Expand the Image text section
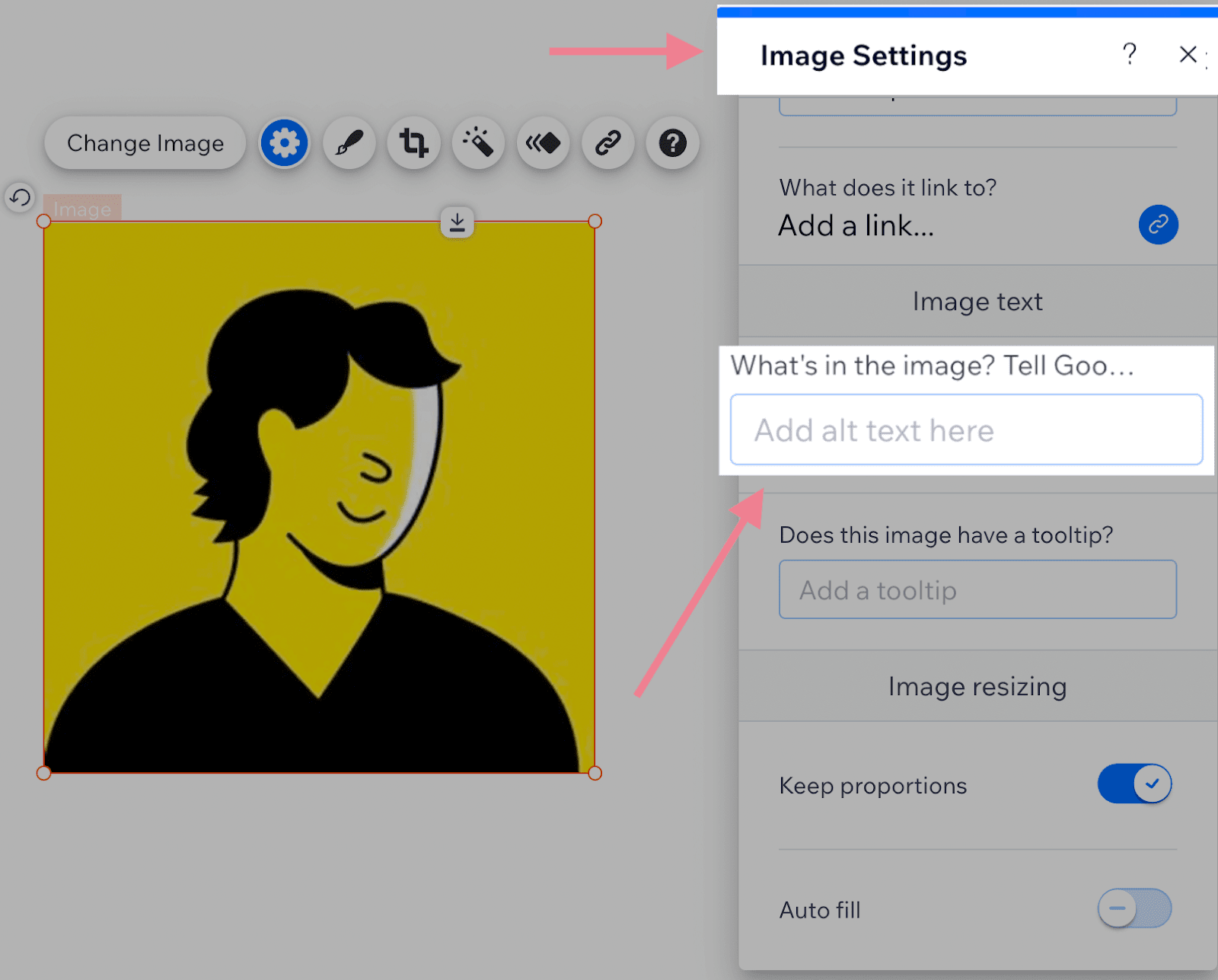Image resolution: width=1218 pixels, height=980 pixels. pyautogui.click(x=977, y=301)
